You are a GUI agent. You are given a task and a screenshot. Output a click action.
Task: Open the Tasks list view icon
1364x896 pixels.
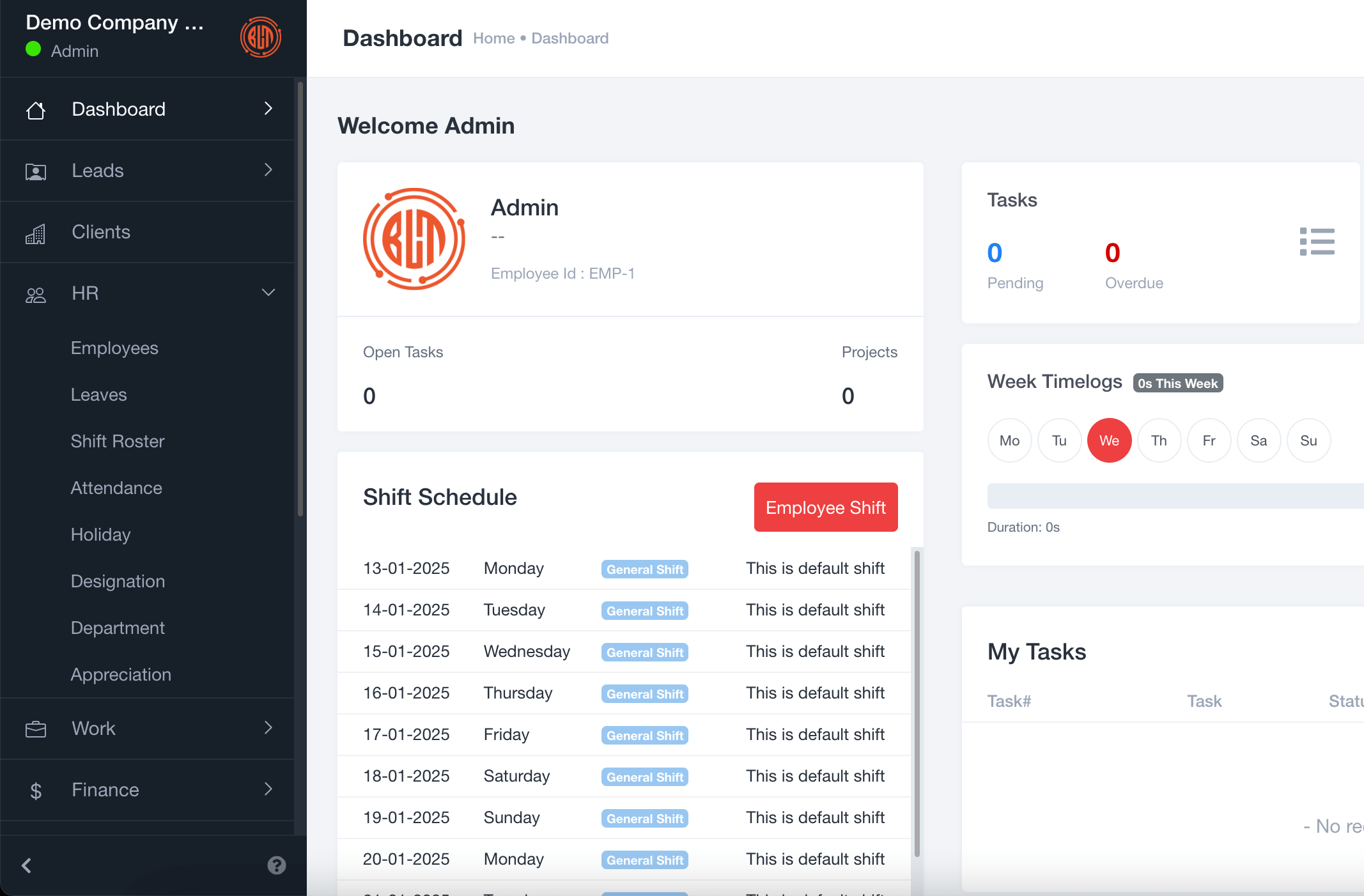[x=1318, y=242]
